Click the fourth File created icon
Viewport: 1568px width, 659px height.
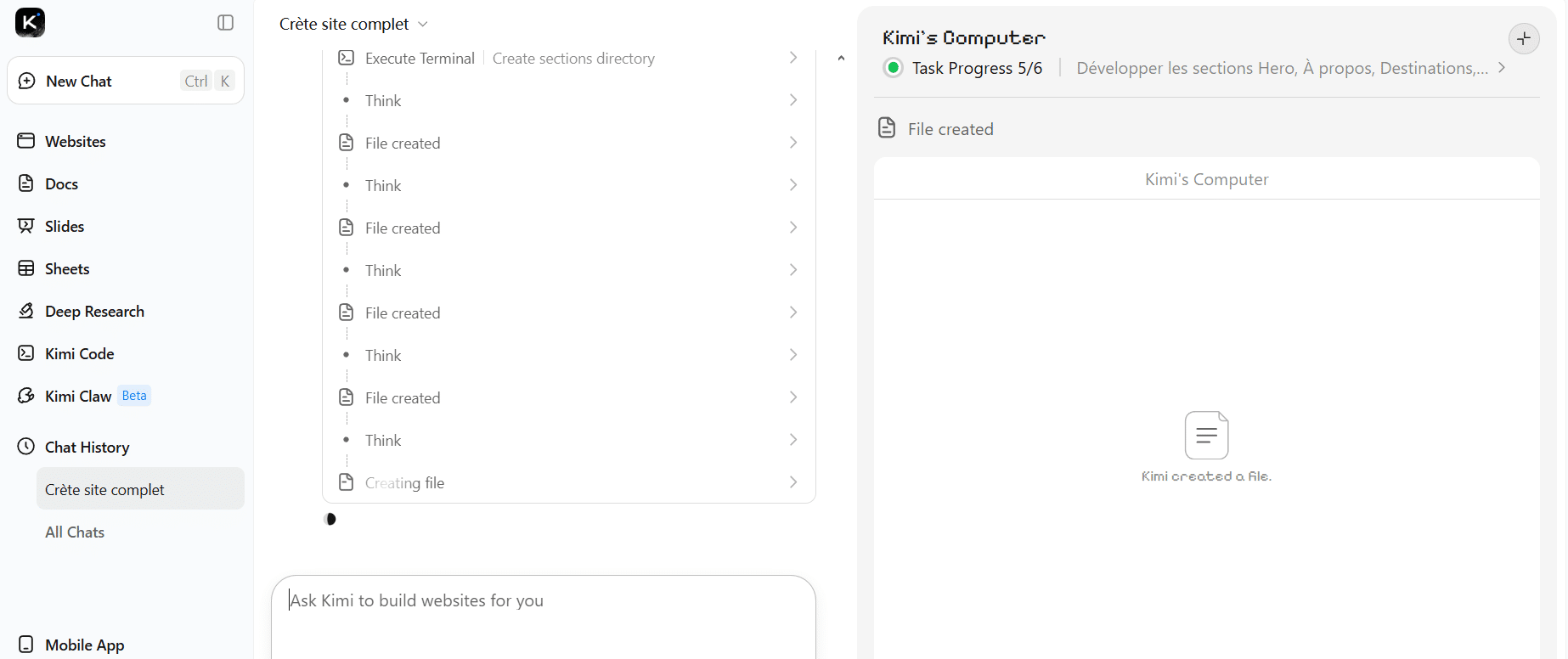(346, 397)
